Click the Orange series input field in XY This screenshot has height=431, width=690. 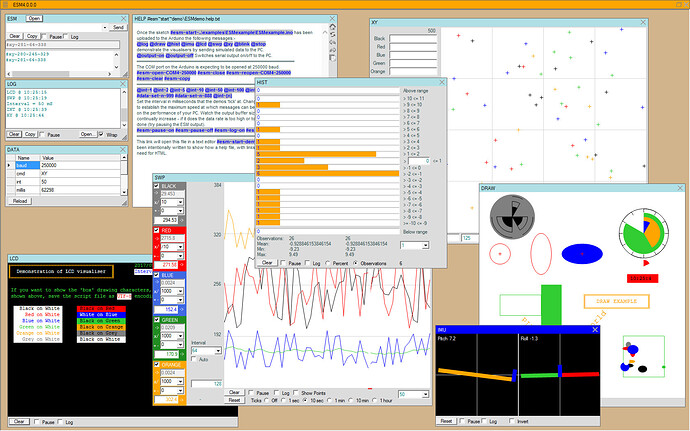413,71
